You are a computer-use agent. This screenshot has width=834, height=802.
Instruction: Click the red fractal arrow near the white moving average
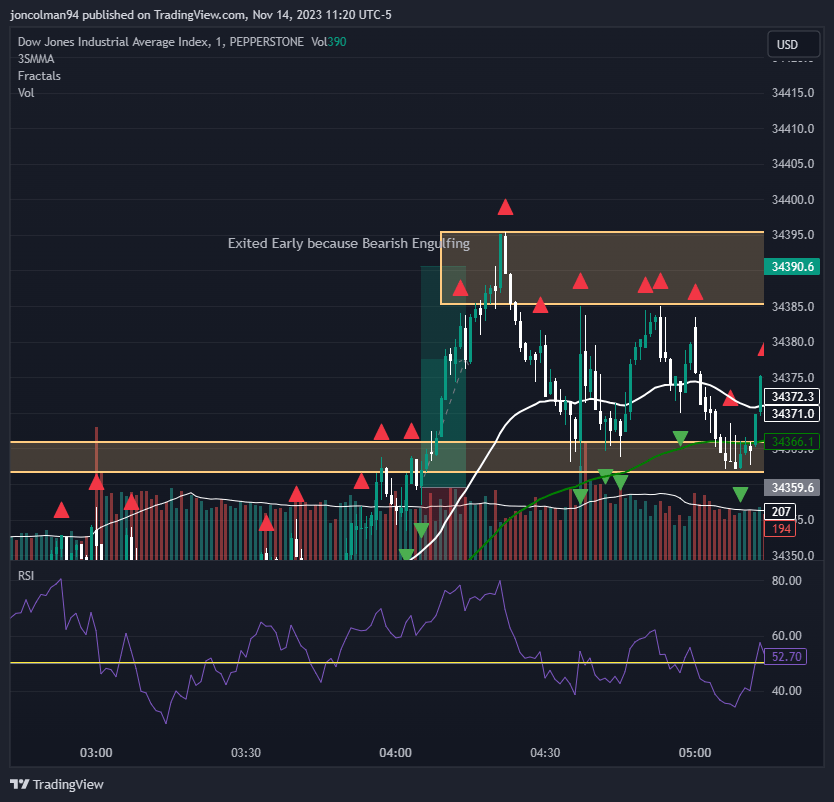click(x=728, y=400)
